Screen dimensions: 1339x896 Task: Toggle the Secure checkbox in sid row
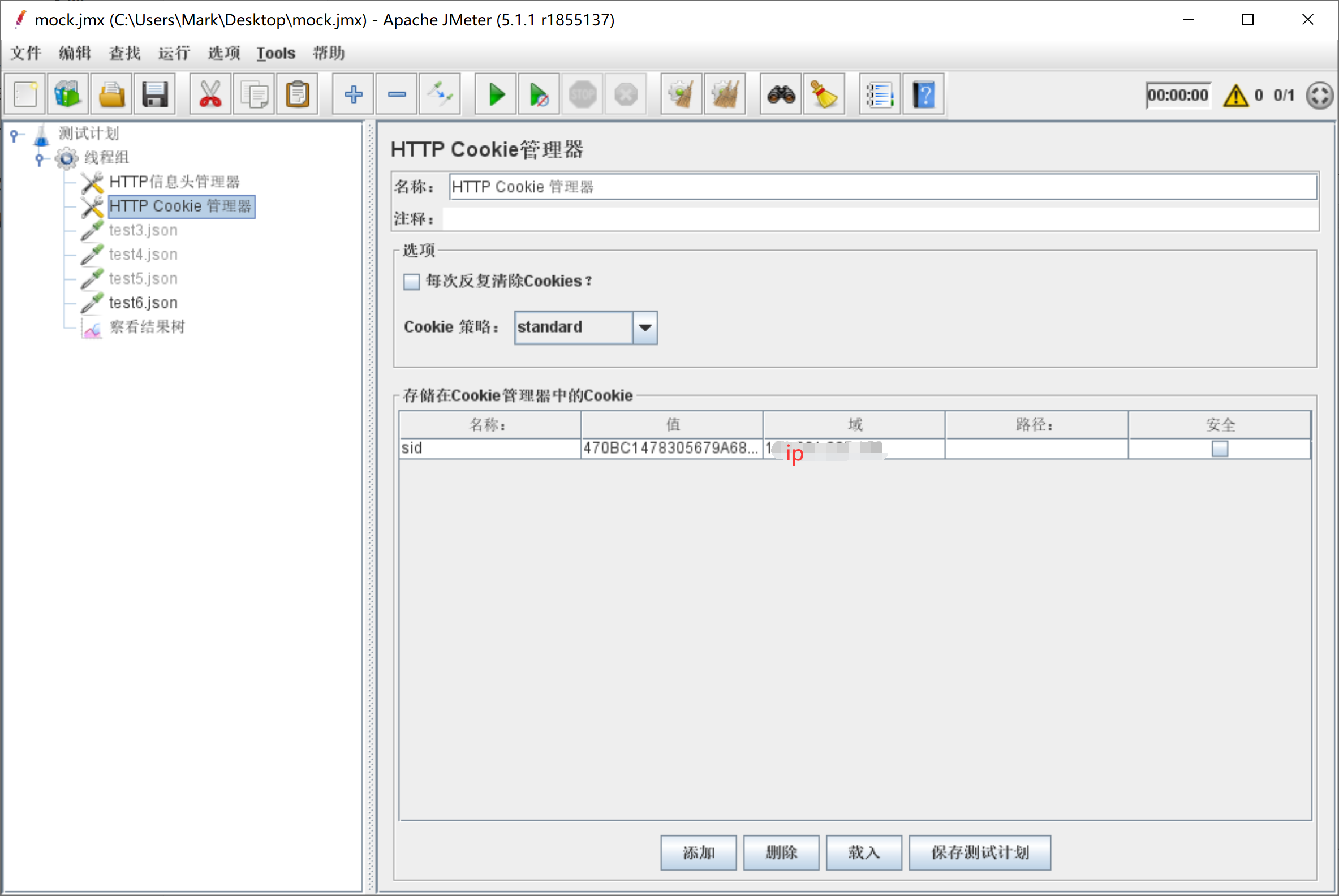tap(1220, 449)
